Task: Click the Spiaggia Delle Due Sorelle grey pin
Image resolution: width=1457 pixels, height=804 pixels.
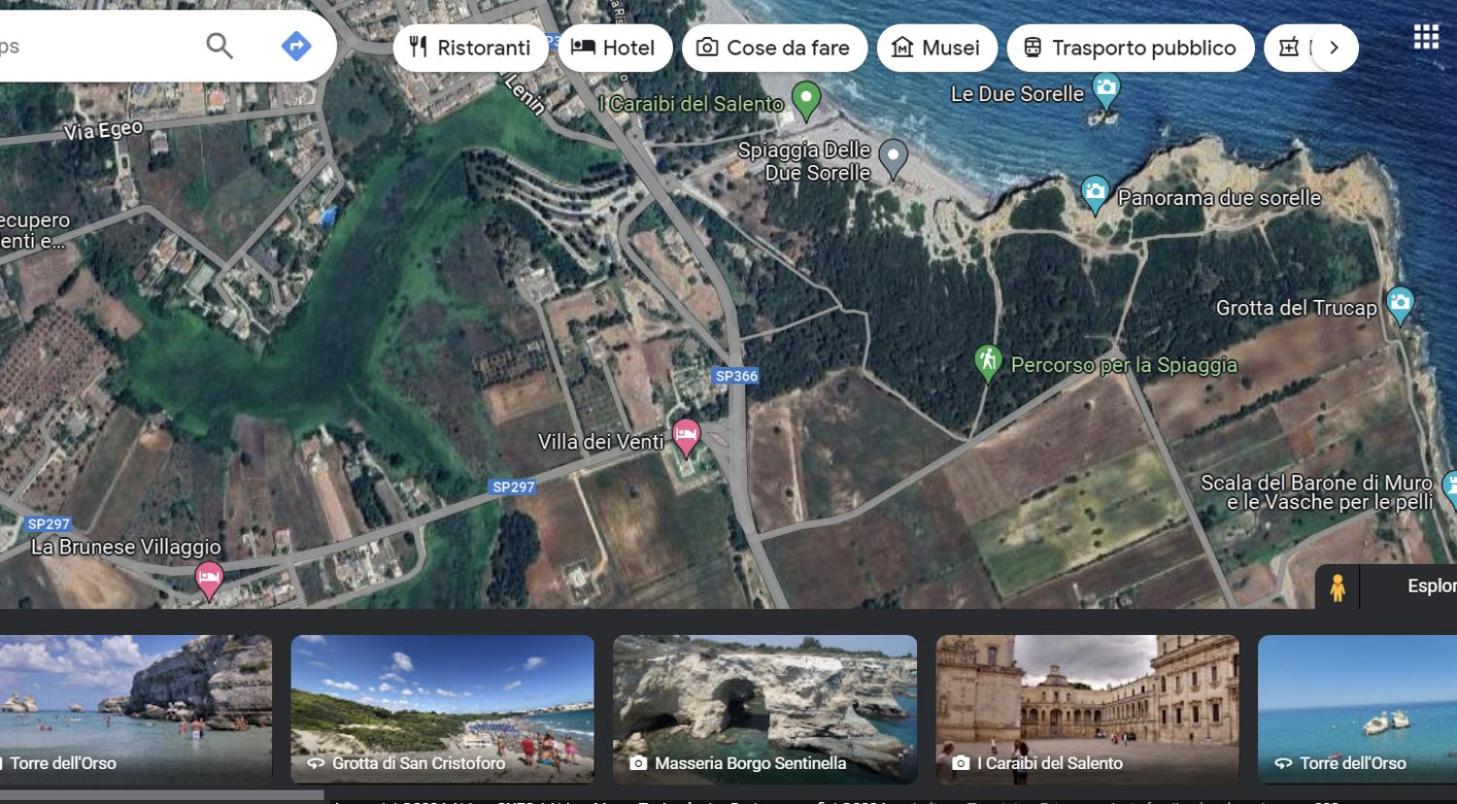Action: click(x=892, y=158)
